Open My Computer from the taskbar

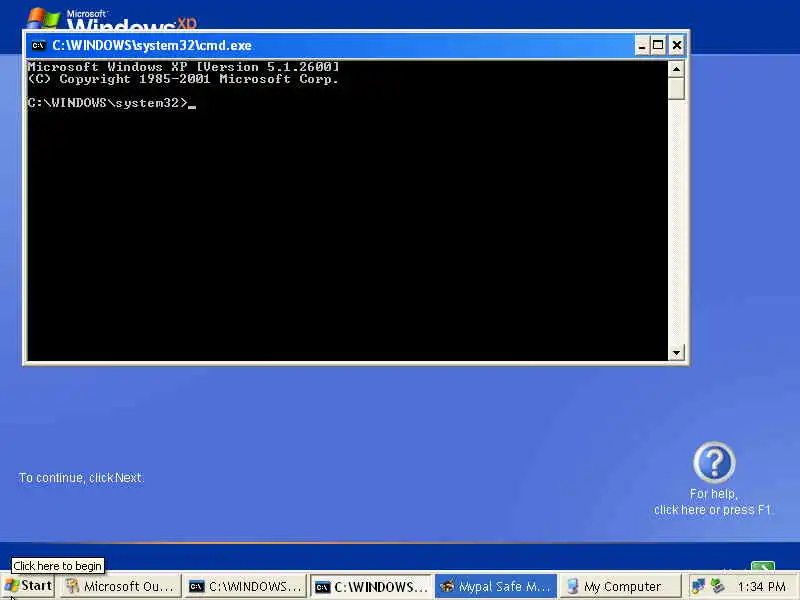pyautogui.click(x=621, y=586)
